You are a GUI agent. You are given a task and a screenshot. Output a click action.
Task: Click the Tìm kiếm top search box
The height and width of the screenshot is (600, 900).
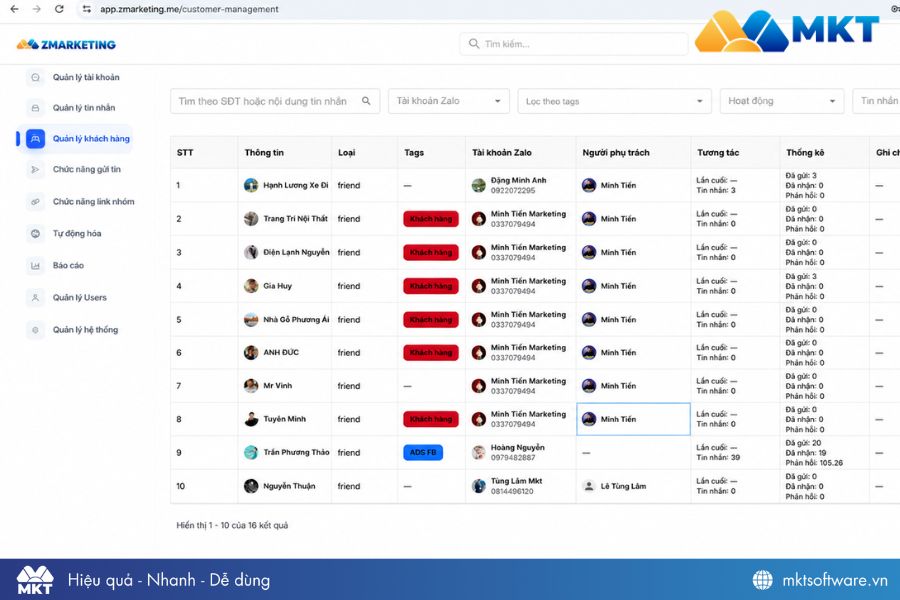(x=573, y=44)
